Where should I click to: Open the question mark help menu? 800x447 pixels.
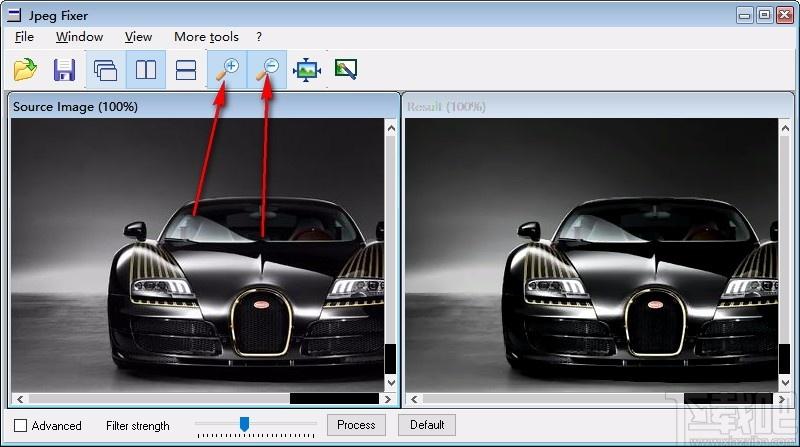pos(259,37)
